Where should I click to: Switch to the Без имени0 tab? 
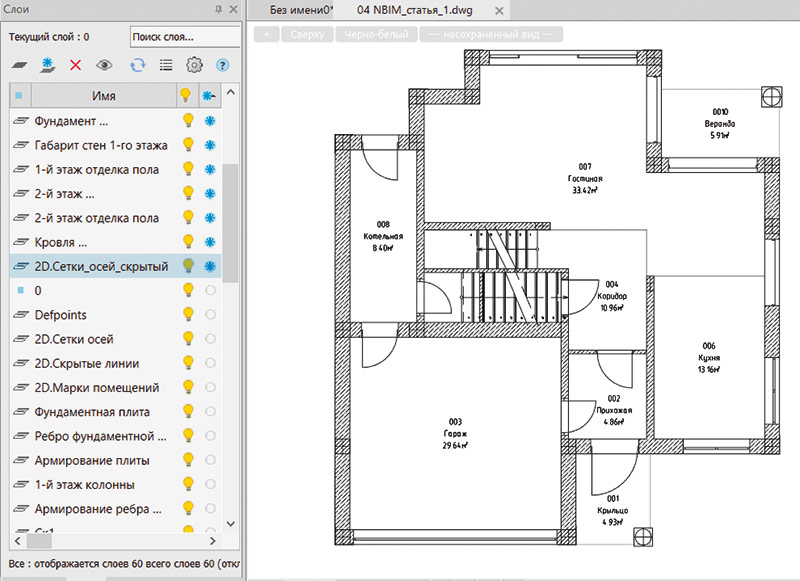click(x=300, y=9)
